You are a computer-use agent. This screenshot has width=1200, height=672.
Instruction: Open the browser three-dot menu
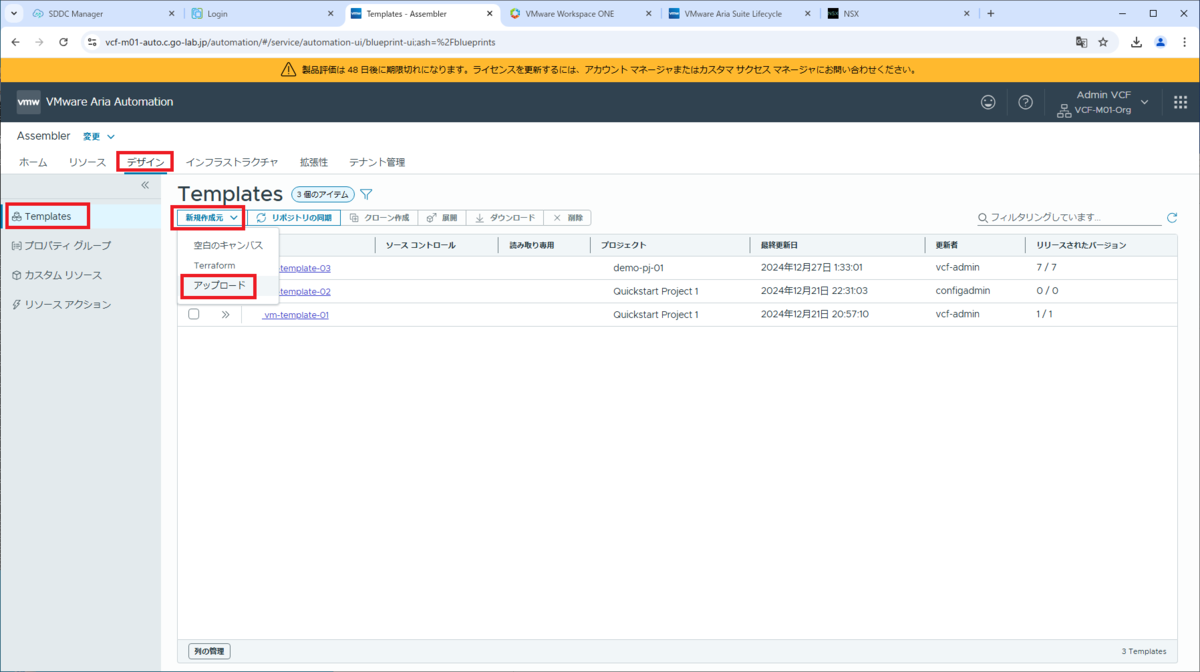[x=1183, y=43]
